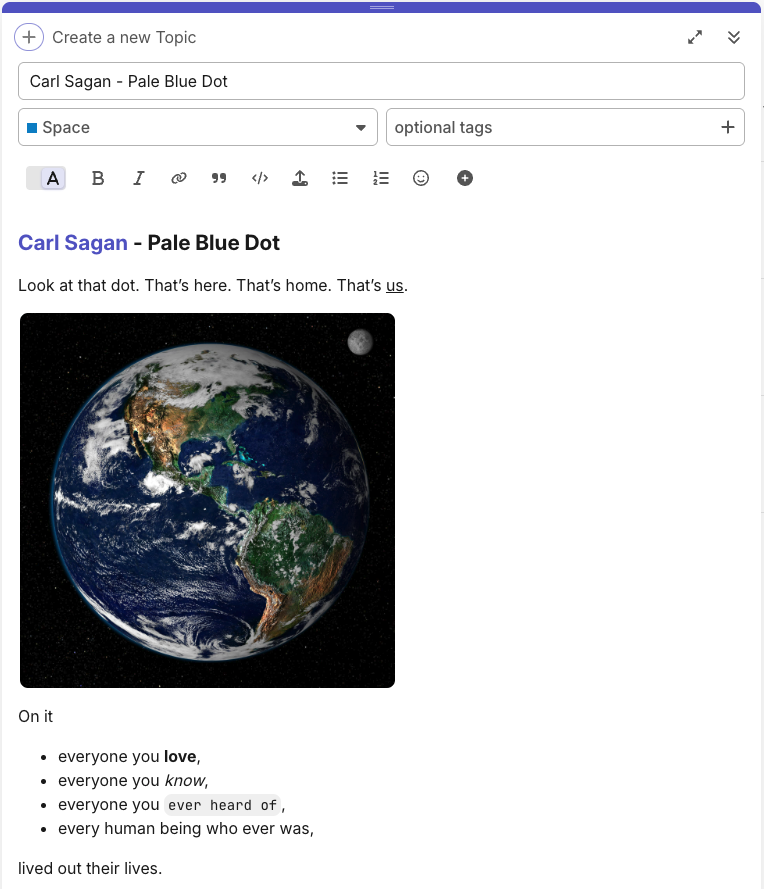
Task: Click the topic title input field
Action: tap(381, 81)
